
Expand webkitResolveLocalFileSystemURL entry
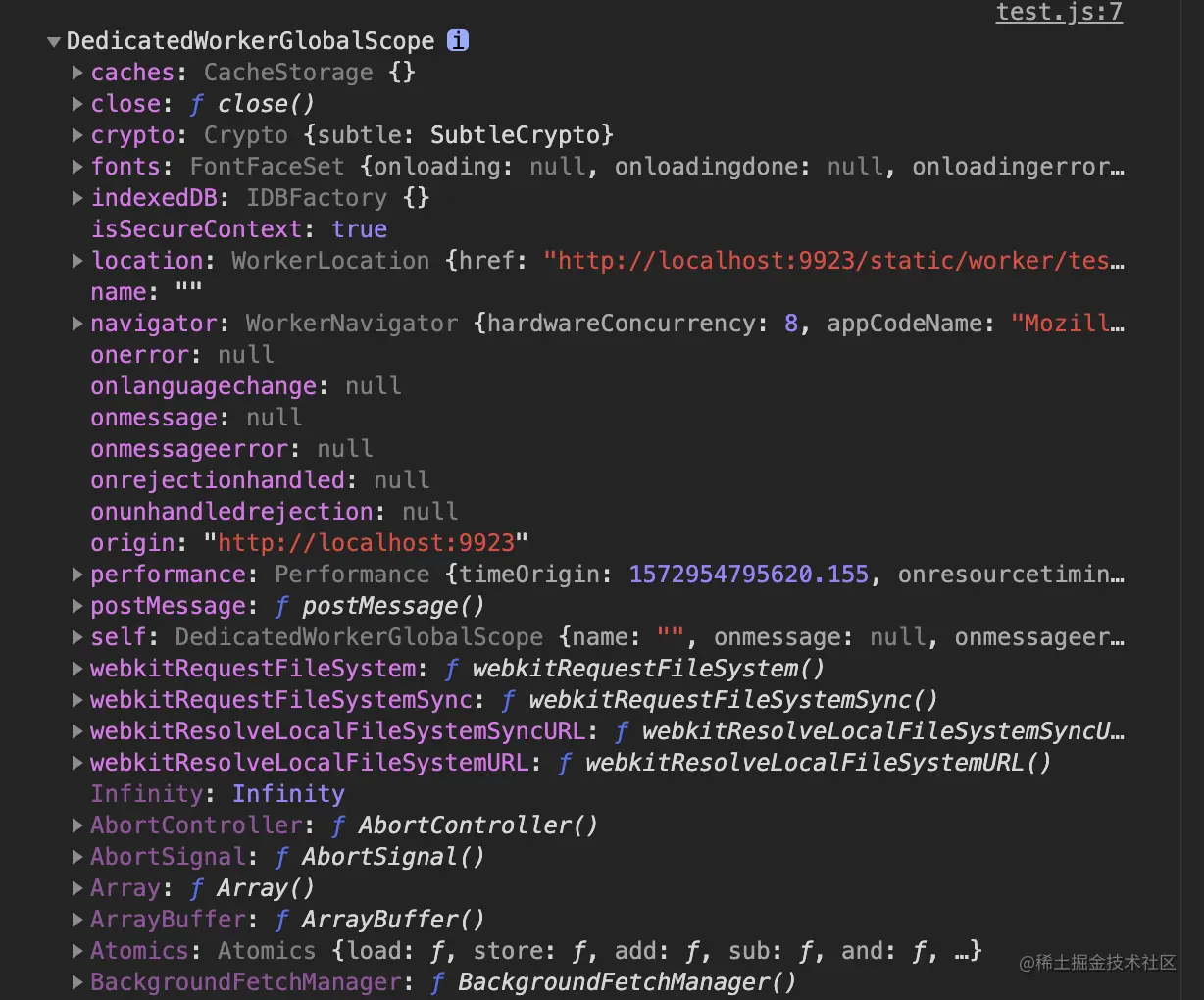coord(77,763)
